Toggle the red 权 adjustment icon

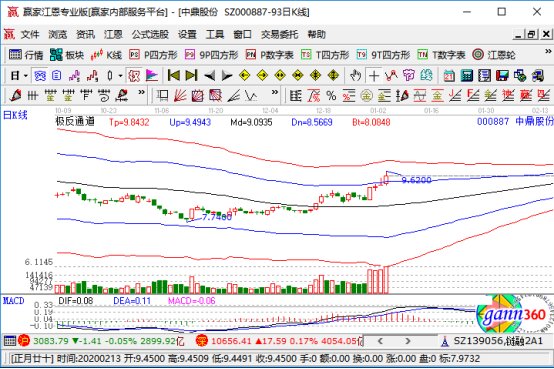[134, 76]
